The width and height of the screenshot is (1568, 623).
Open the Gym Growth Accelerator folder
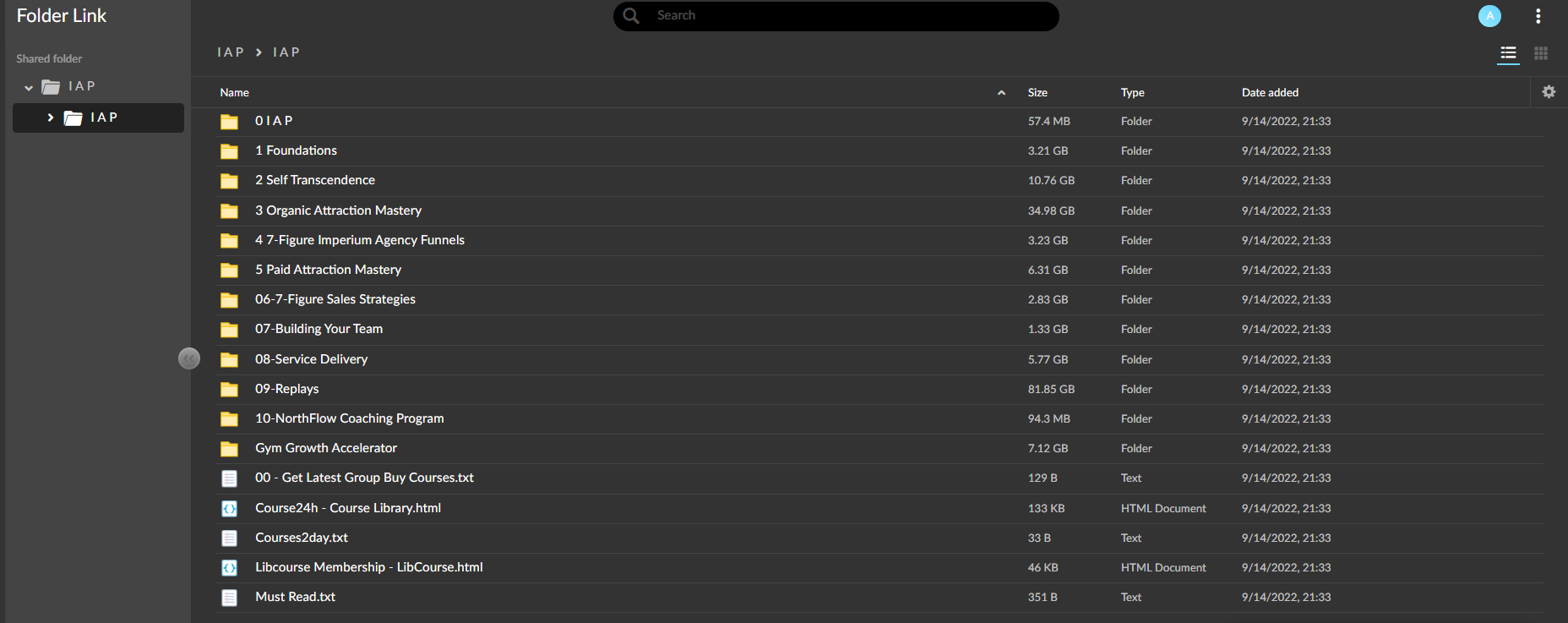[326, 448]
